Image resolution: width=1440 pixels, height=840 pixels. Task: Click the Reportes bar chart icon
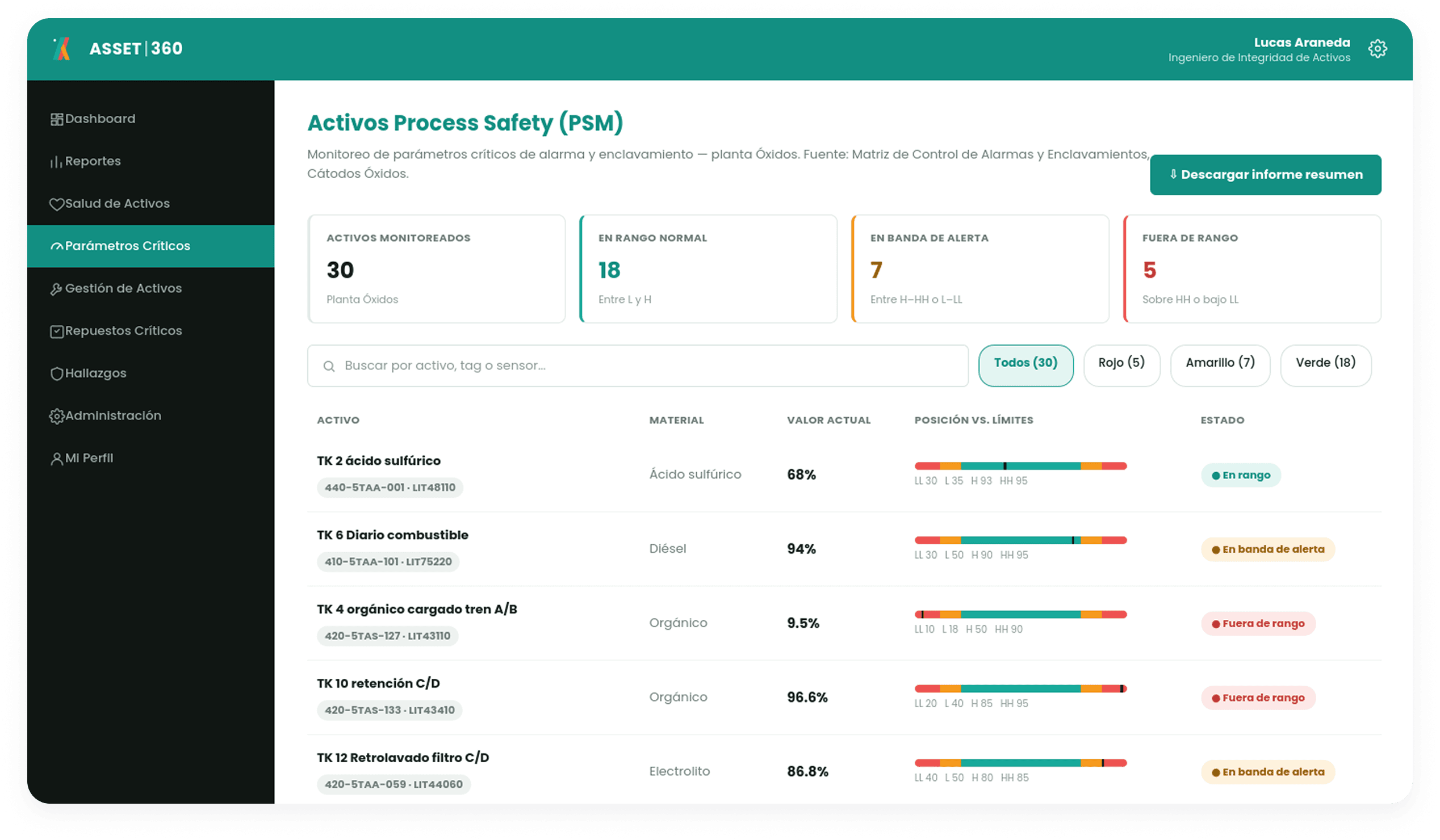click(x=57, y=162)
